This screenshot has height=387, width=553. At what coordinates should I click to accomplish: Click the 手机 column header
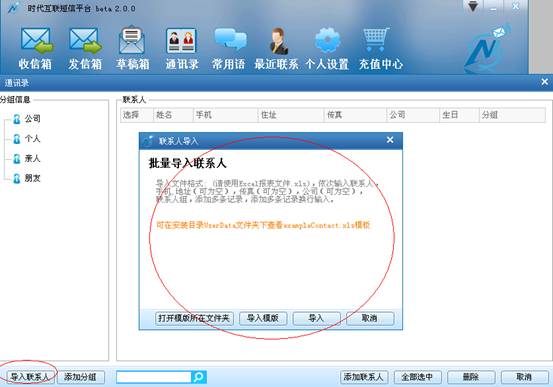point(225,115)
